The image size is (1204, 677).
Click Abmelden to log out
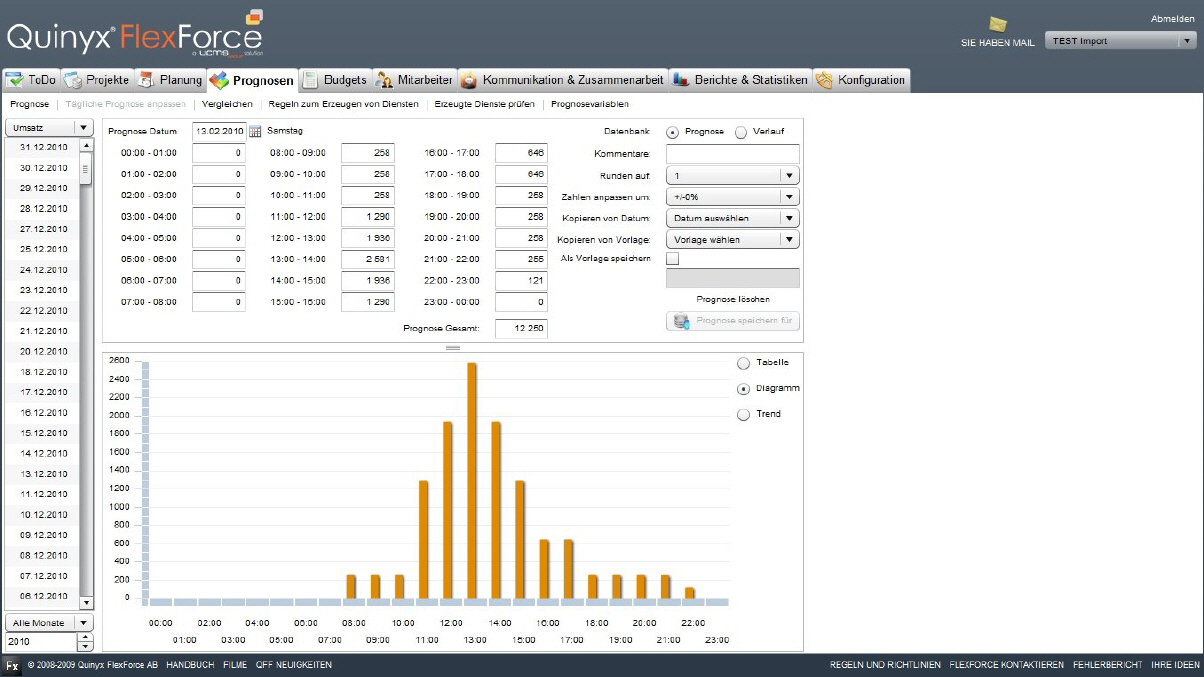[x=1171, y=19]
